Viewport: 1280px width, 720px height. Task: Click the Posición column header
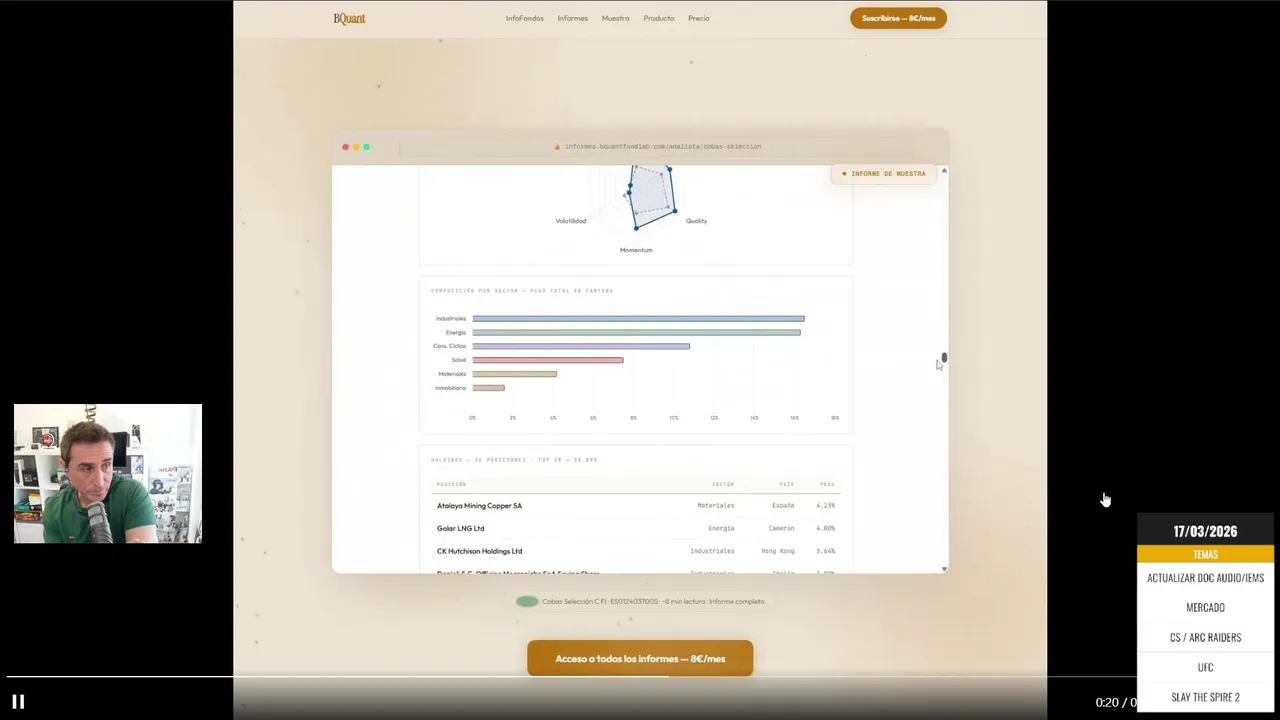(451, 484)
